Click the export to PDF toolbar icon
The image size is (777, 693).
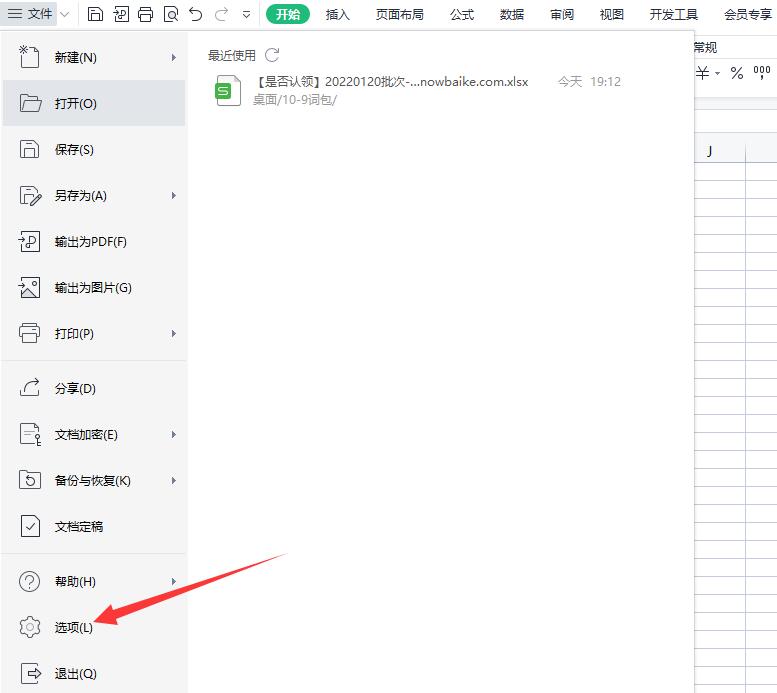pyautogui.click(x=121, y=14)
